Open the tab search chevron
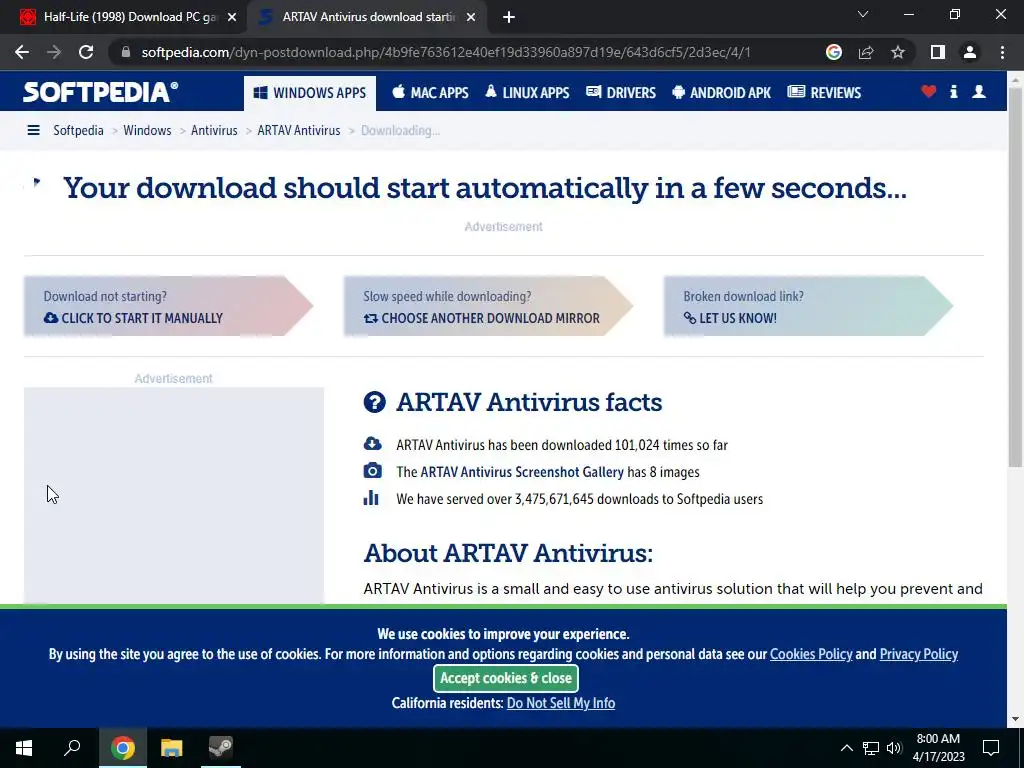Screen dimensions: 1024x768 pos(863,14)
